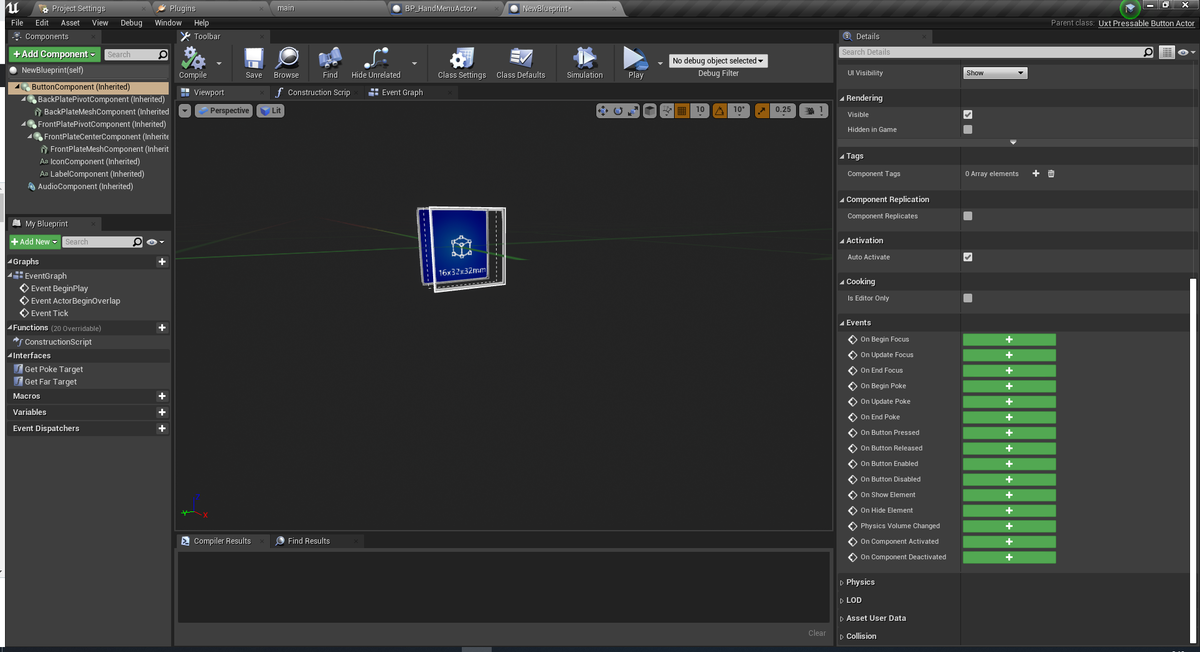
Task: Open Find tool in toolbar
Action: pyautogui.click(x=330, y=62)
